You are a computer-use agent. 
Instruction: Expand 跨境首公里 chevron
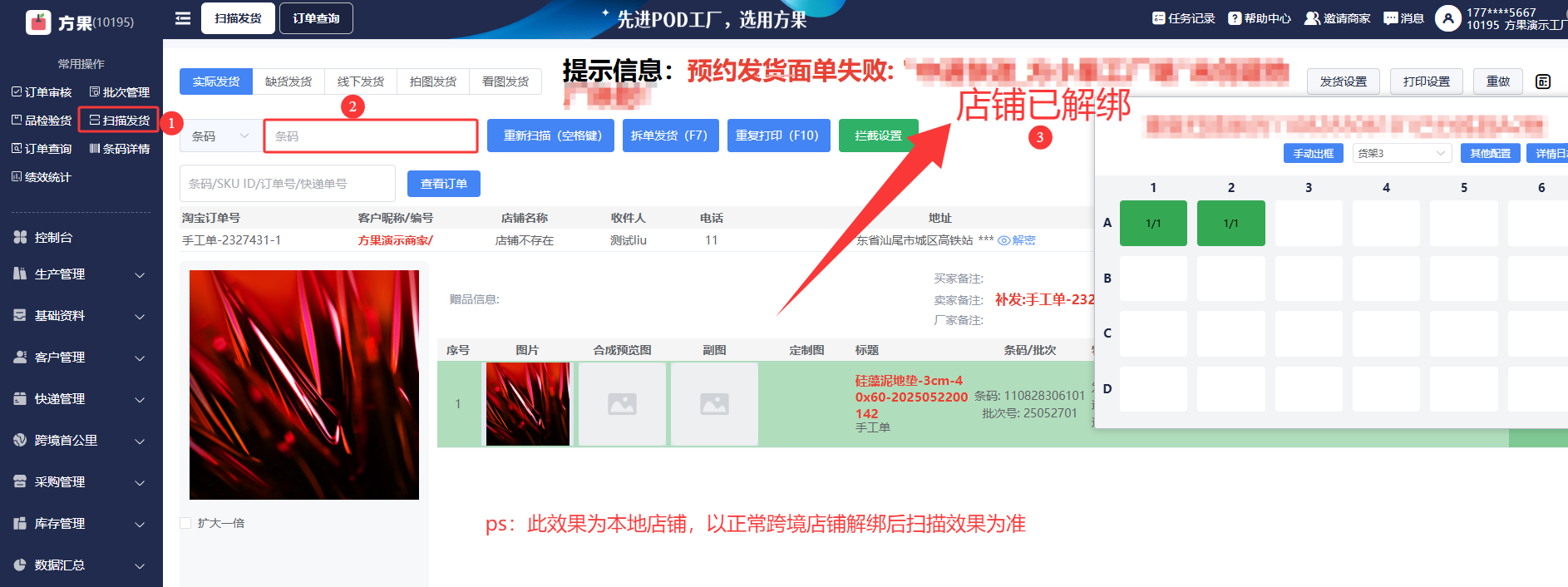[140, 441]
